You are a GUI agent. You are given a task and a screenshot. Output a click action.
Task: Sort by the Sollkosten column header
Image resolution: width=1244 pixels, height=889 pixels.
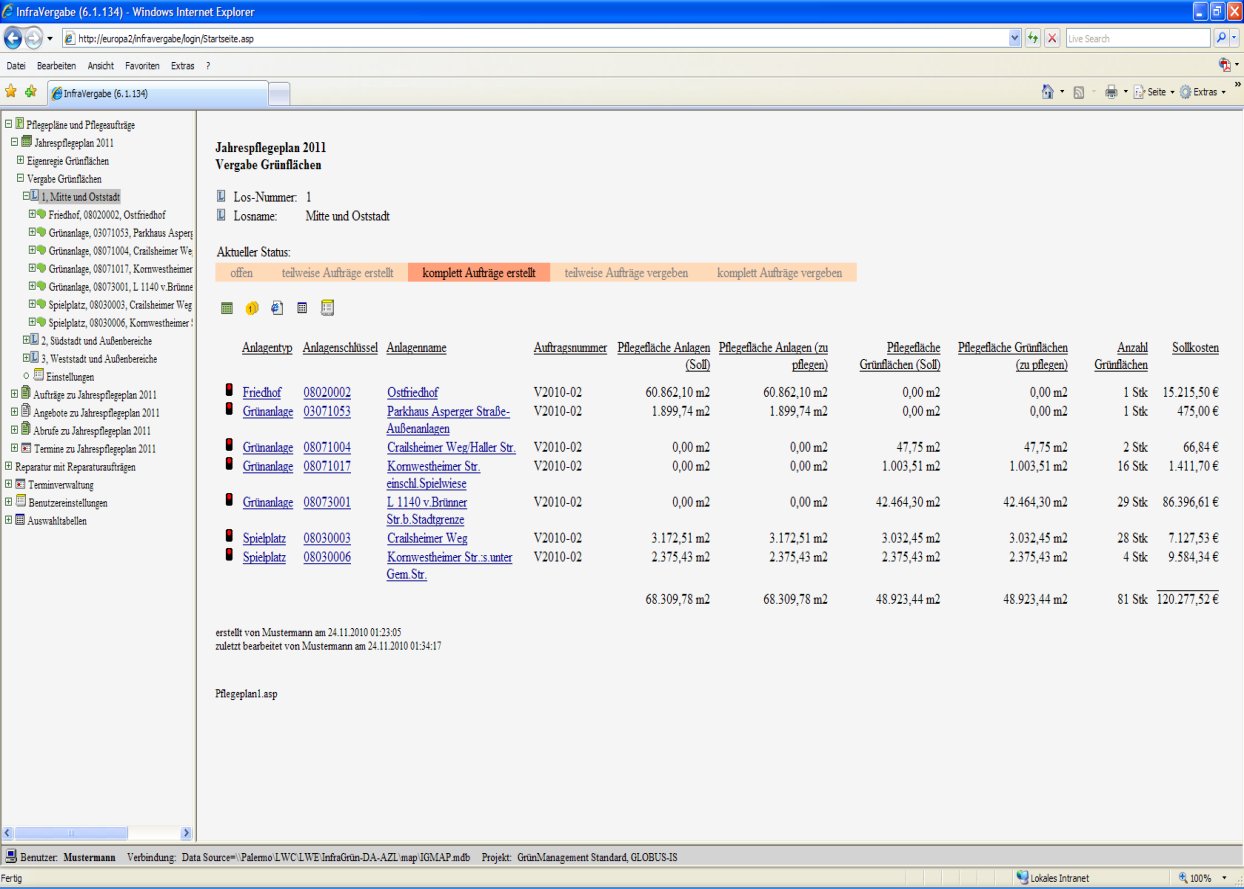(x=1195, y=348)
